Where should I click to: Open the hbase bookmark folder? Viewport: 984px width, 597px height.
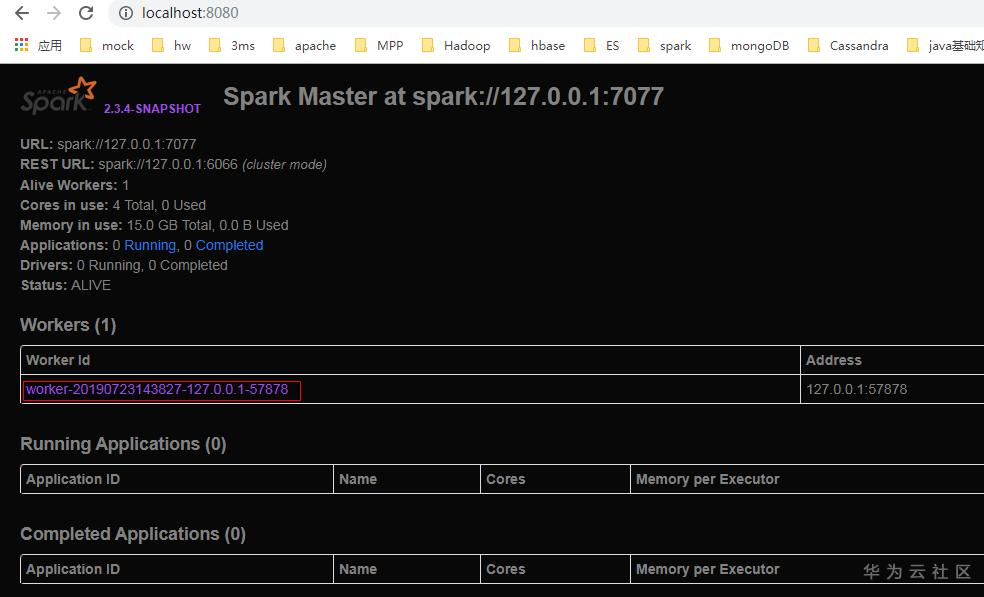[537, 45]
